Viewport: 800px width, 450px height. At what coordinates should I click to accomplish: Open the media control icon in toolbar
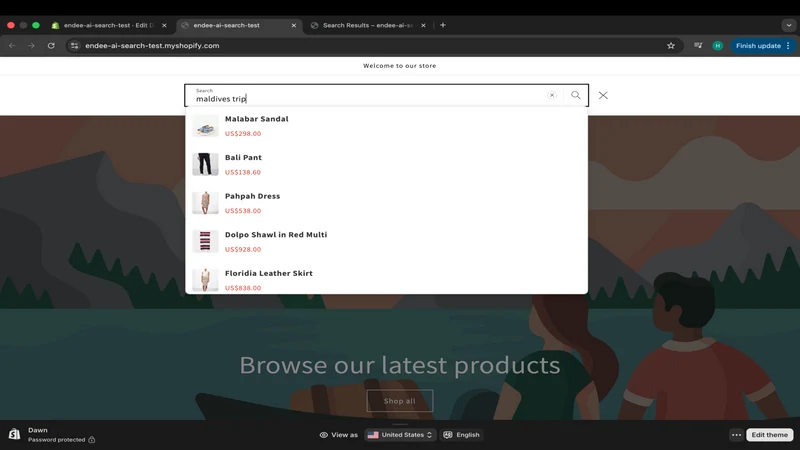698,45
